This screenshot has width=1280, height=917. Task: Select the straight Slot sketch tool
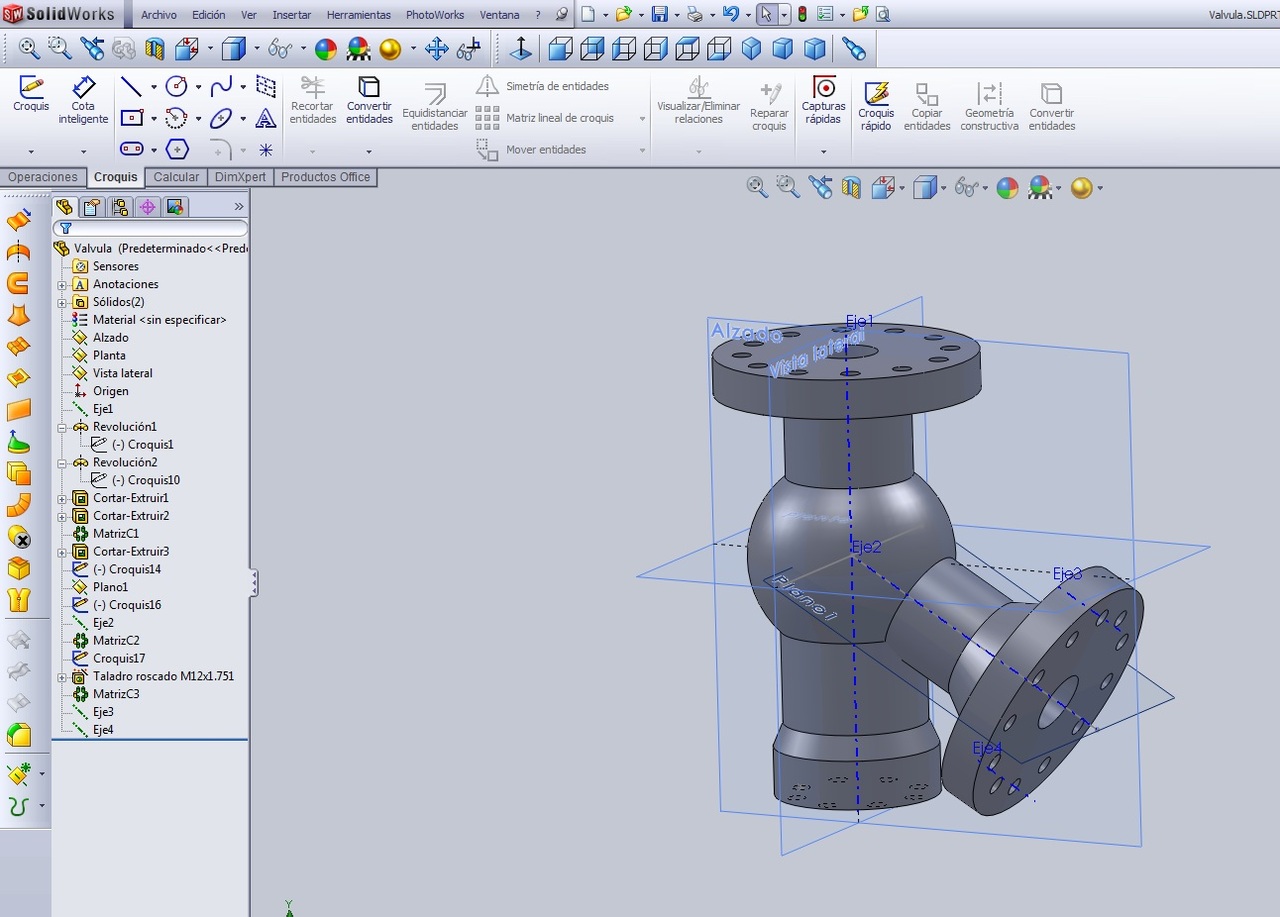point(131,150)
